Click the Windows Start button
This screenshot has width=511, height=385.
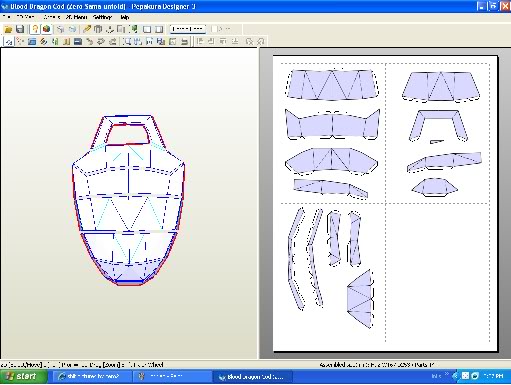click(23, 377)
